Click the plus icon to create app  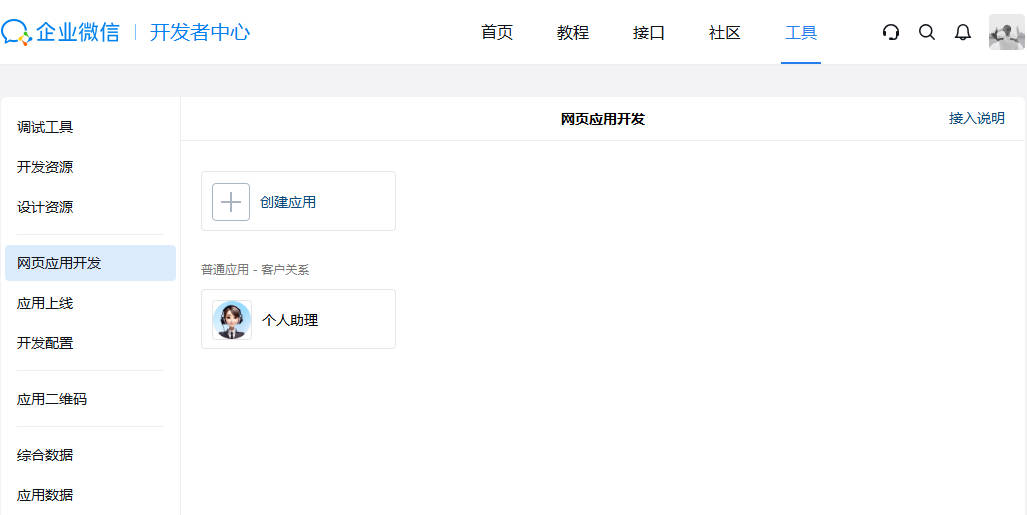tap(231, 201)
